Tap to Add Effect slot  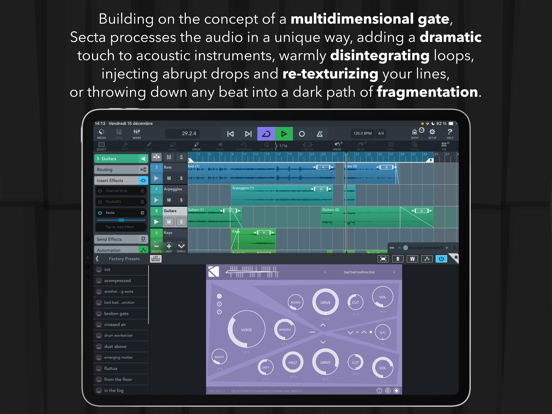click(x=121, y=227)
